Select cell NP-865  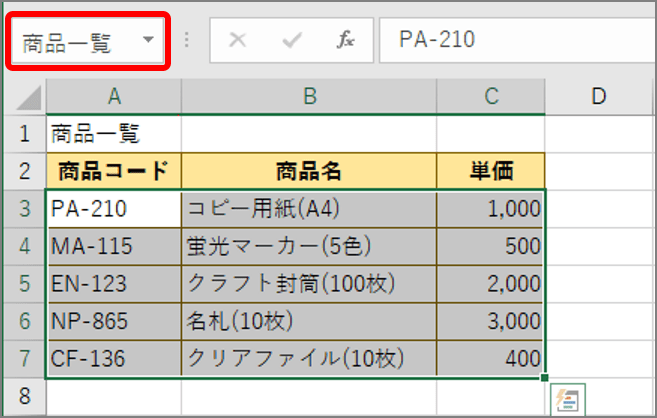tap(114, 321)
